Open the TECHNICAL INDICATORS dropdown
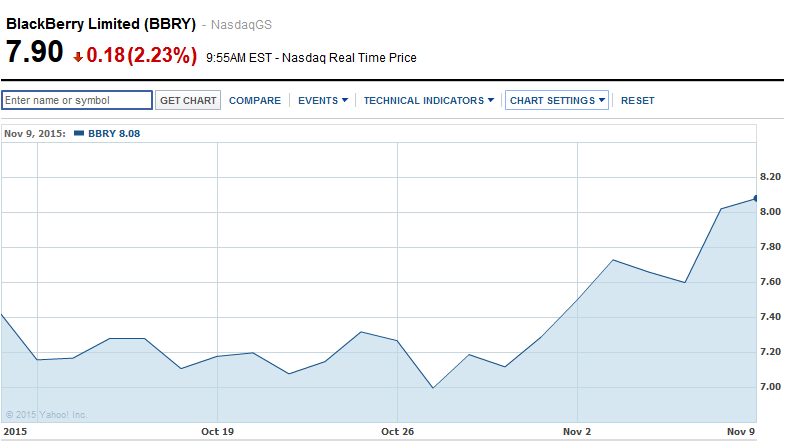Image resolution: width=785 pixels, height=442 pixels. 429,101
